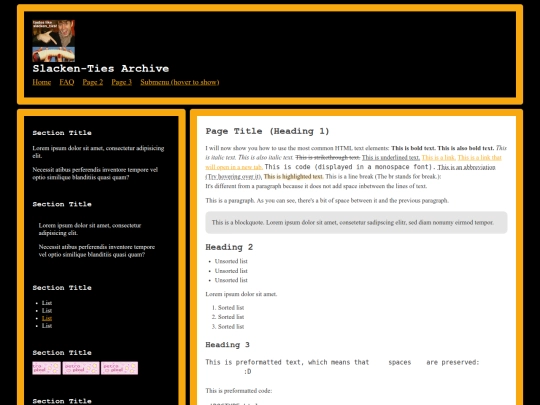
Task: Click 'Lorem ipsum dolor sit amet.' in main content
Action: (x=241, y=294)
